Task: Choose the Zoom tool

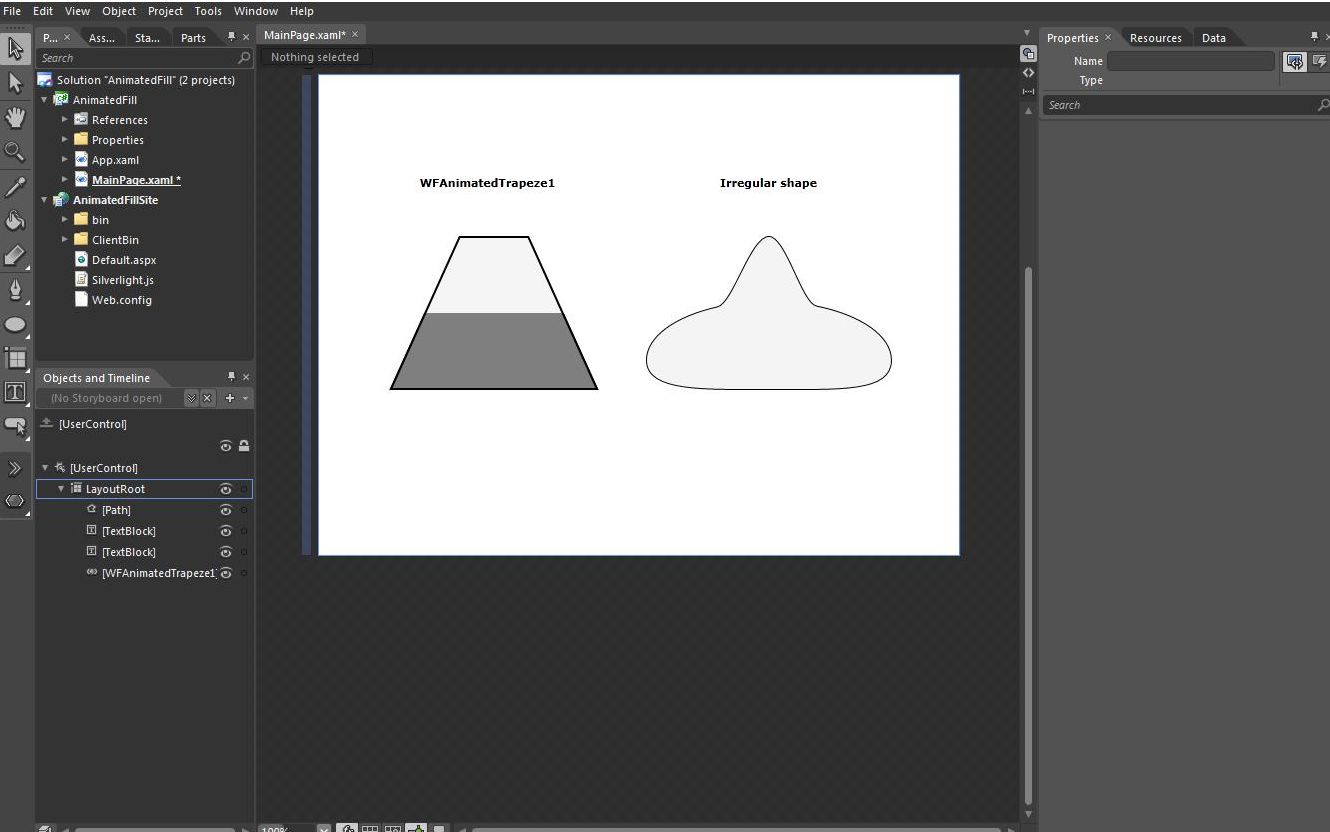Action: (x=15, y=152)
